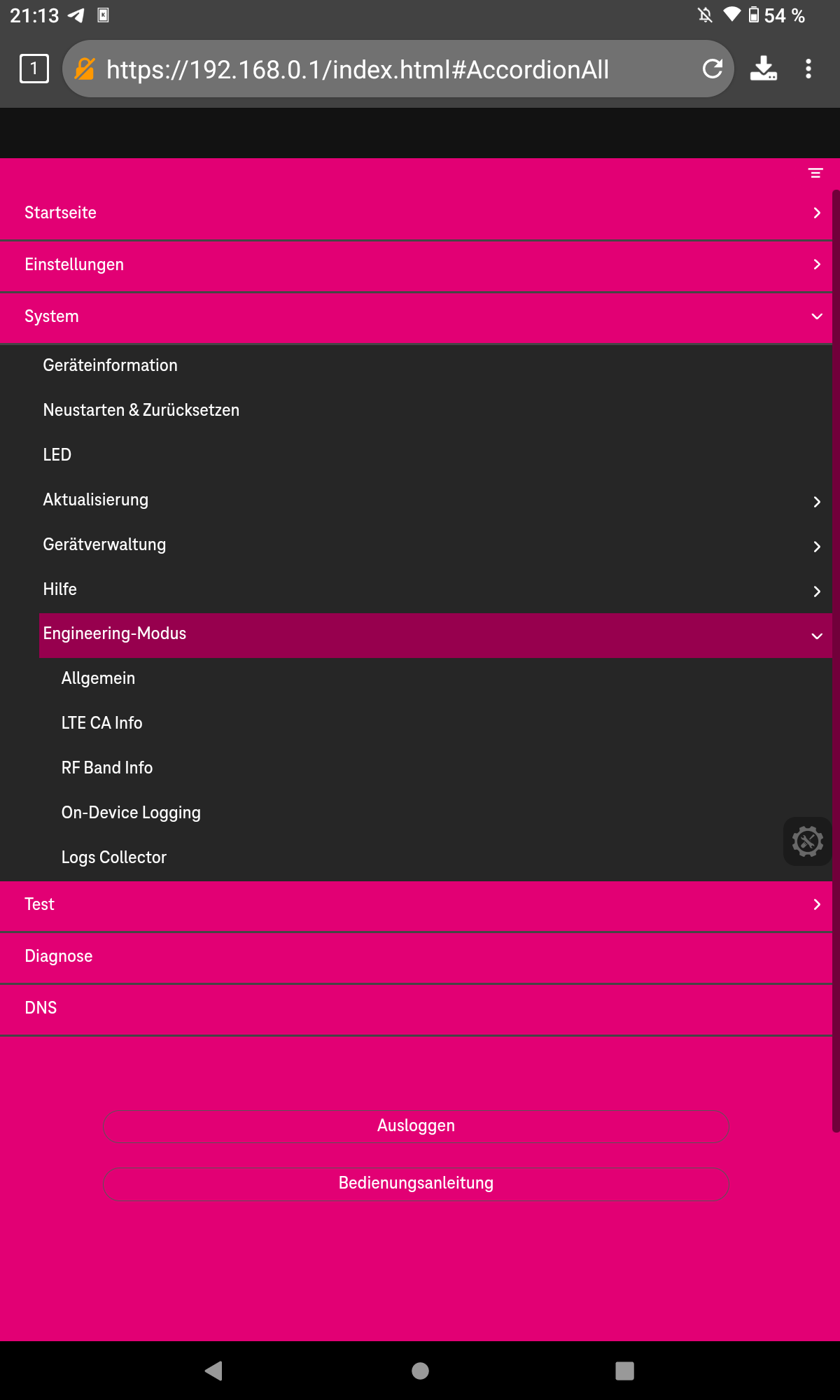
Task: Tap the Wi-Fi signal icon in status bar
Action: click(731, 15)
